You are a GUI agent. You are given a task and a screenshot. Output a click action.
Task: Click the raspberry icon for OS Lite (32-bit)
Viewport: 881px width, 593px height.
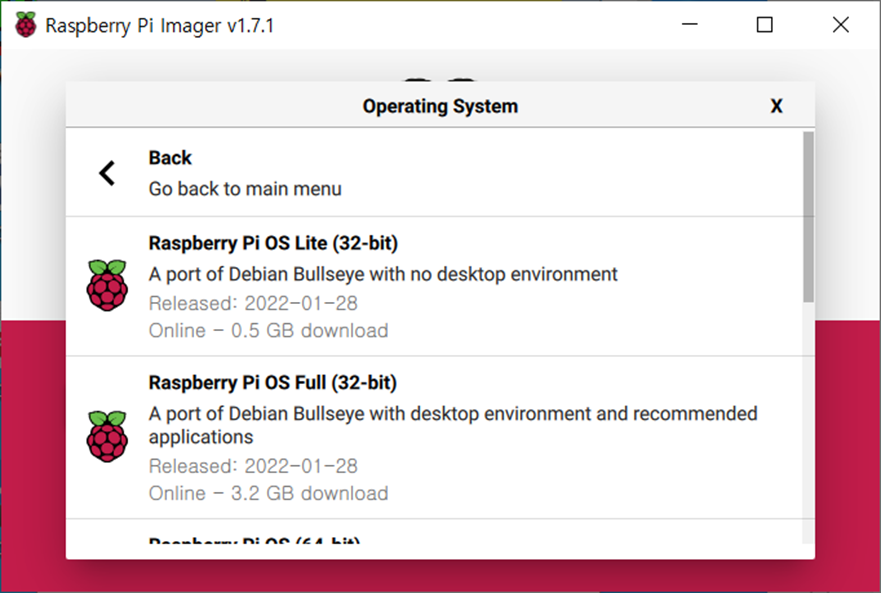[107, 285]
